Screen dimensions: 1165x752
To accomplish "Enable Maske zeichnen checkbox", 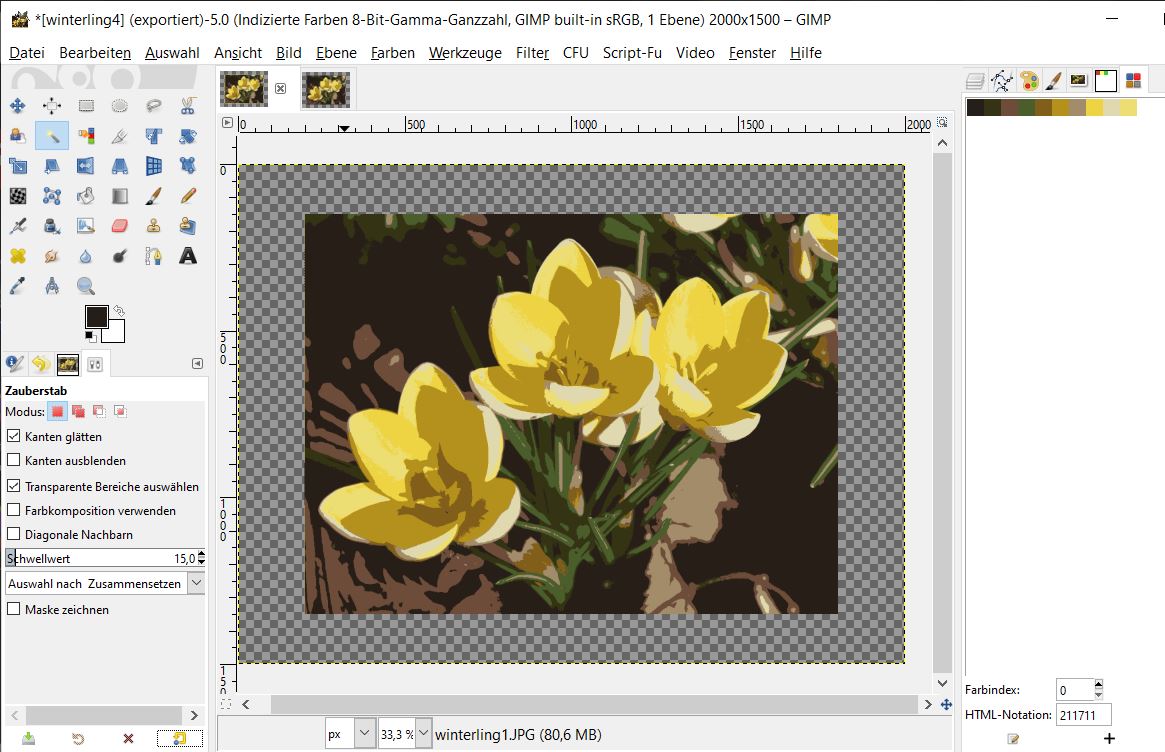I will 13,609.
